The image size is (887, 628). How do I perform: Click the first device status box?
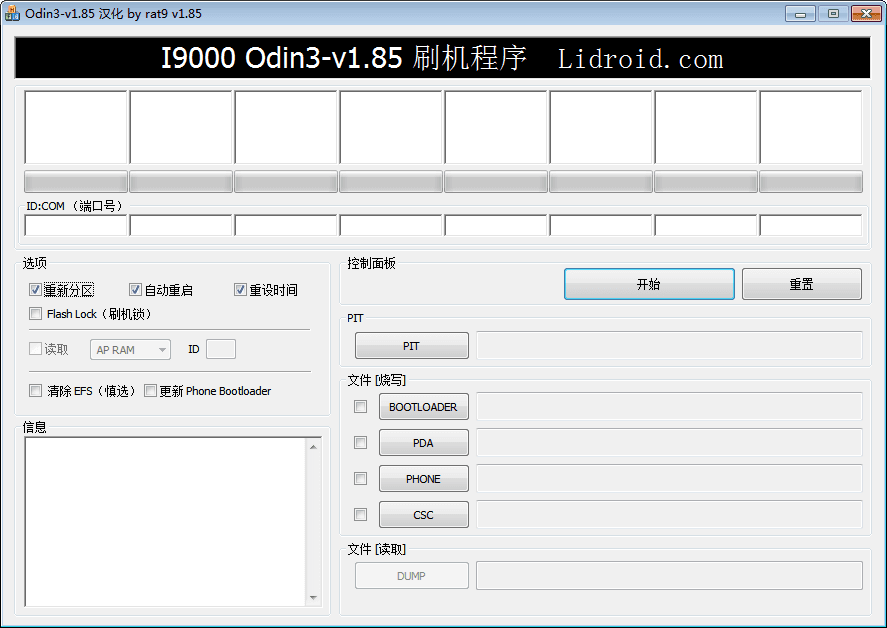pyautogui.click(x=76, y=127)
